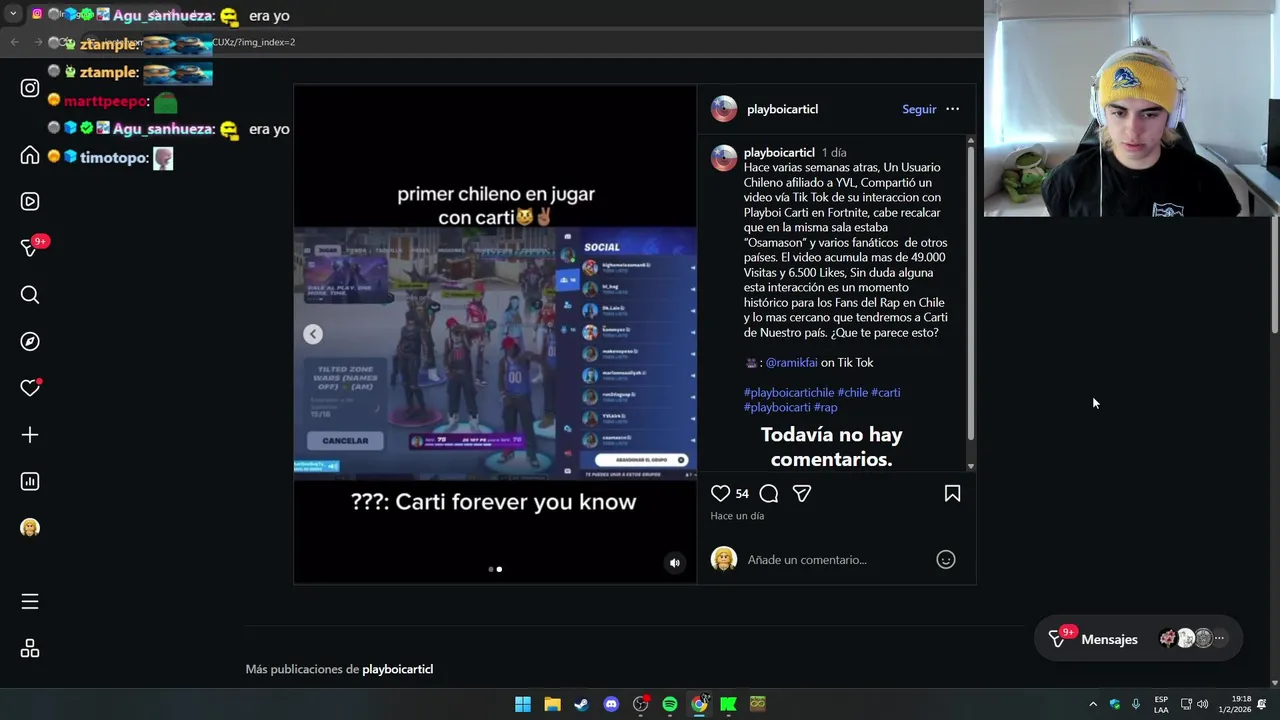Viewport: 1280px width, 720px height.
Task: Open Windows Start menu
Action: (523, 704)
